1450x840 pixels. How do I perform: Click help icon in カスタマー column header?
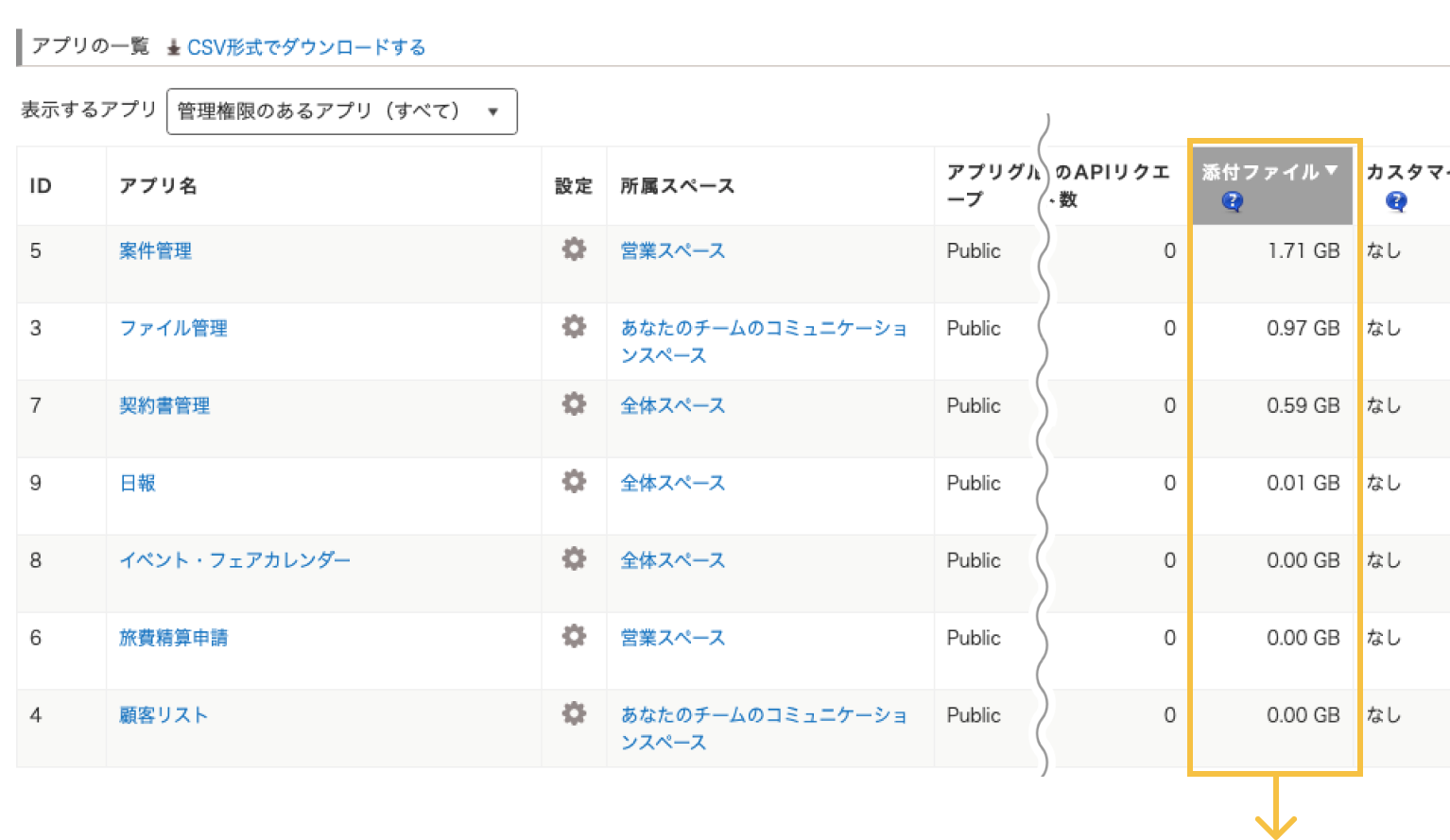pyautogui.click(x=1394, y=201)
